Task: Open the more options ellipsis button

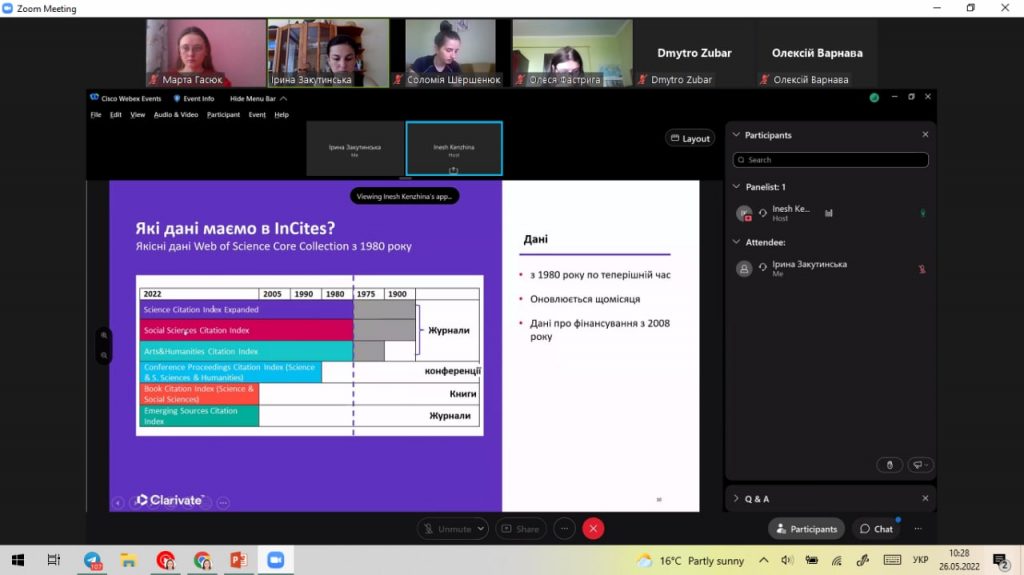Action: click(x=564, y=529)
